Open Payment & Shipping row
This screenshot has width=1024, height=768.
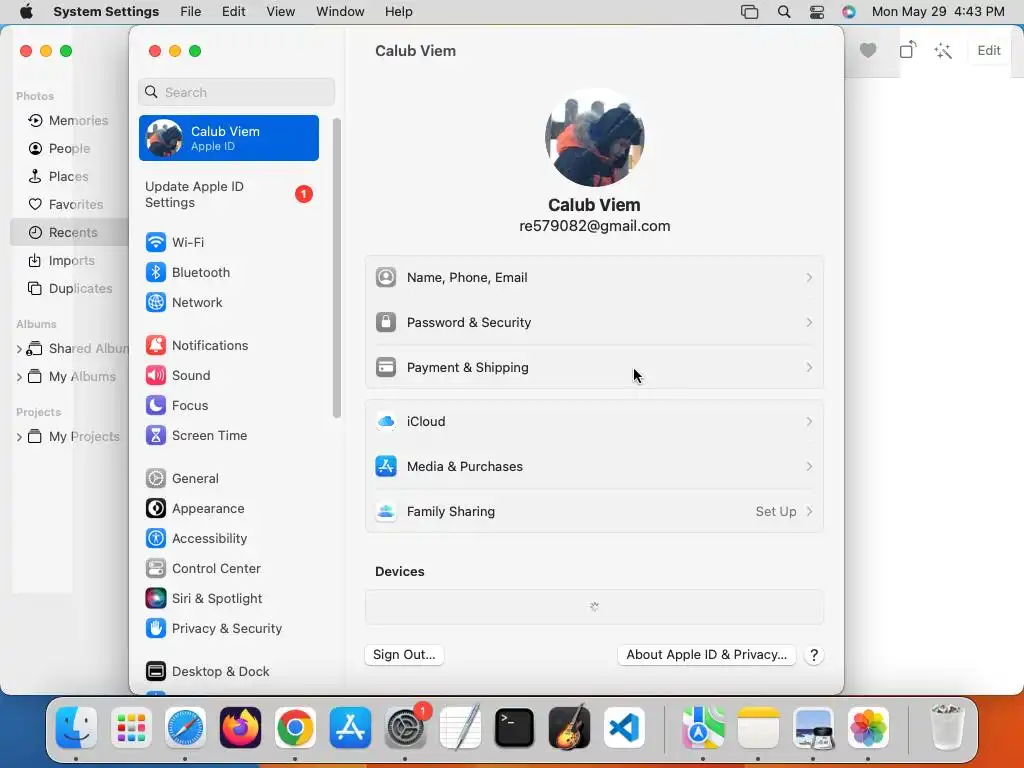pos(594,368)
